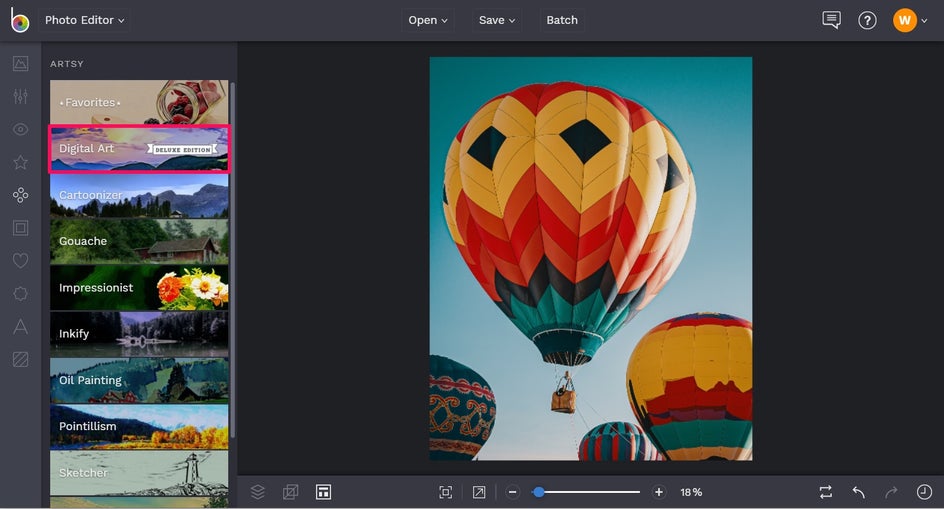This screenshot has height=509, width=944.
Task: Click the Batch button
Action: click(x=562, y=20)
